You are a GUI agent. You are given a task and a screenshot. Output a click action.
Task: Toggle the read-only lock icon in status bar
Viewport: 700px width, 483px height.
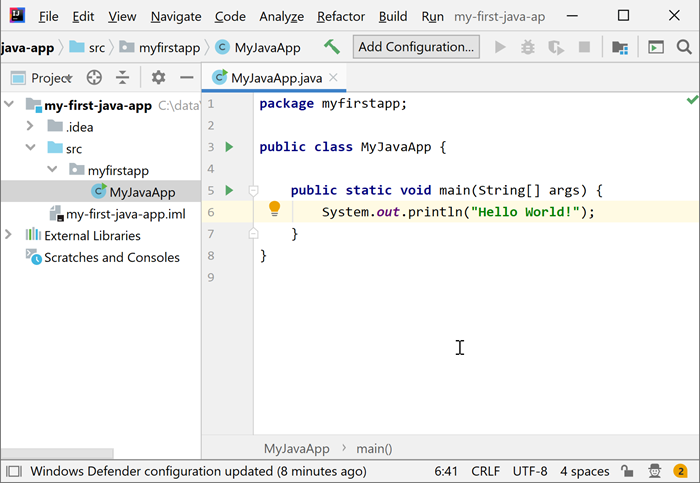pyautogui.click(x=627, y=471)
